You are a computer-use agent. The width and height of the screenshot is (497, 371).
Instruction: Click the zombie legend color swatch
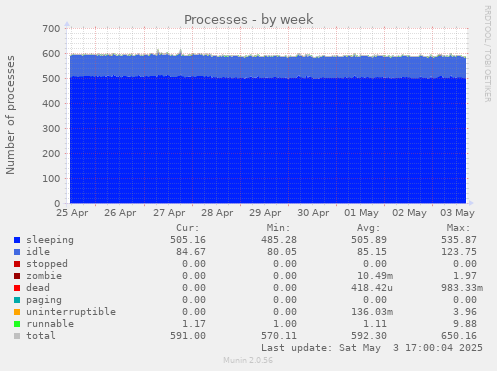pyautogui.click(x=17, y=276)
